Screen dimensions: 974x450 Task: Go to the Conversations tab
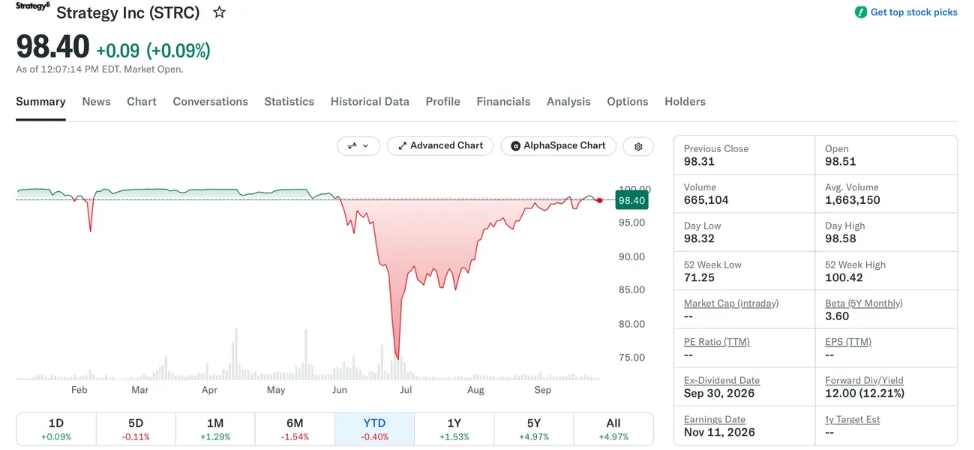point(210,101)
